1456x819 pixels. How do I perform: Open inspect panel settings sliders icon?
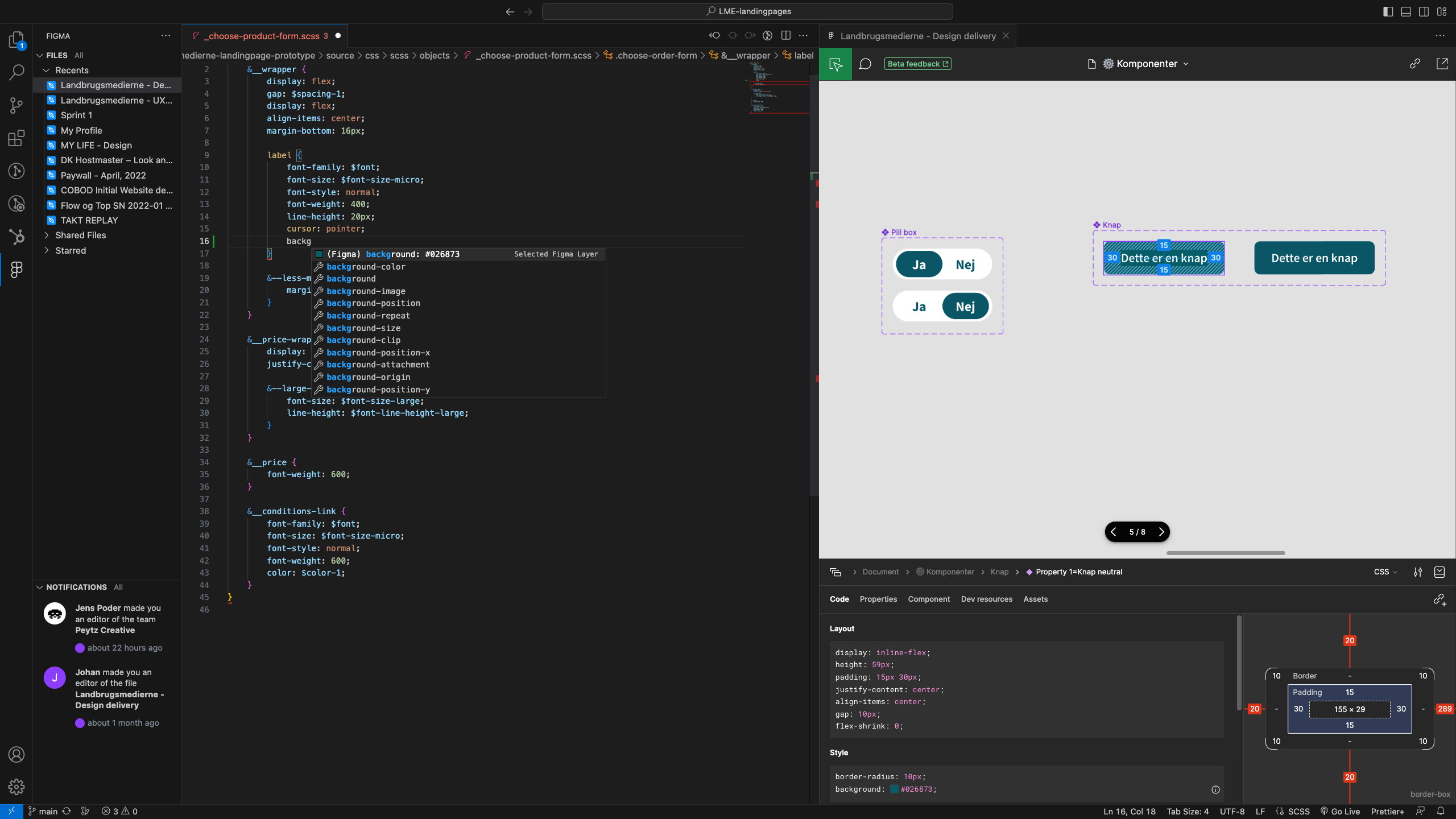click(1418, 572)
